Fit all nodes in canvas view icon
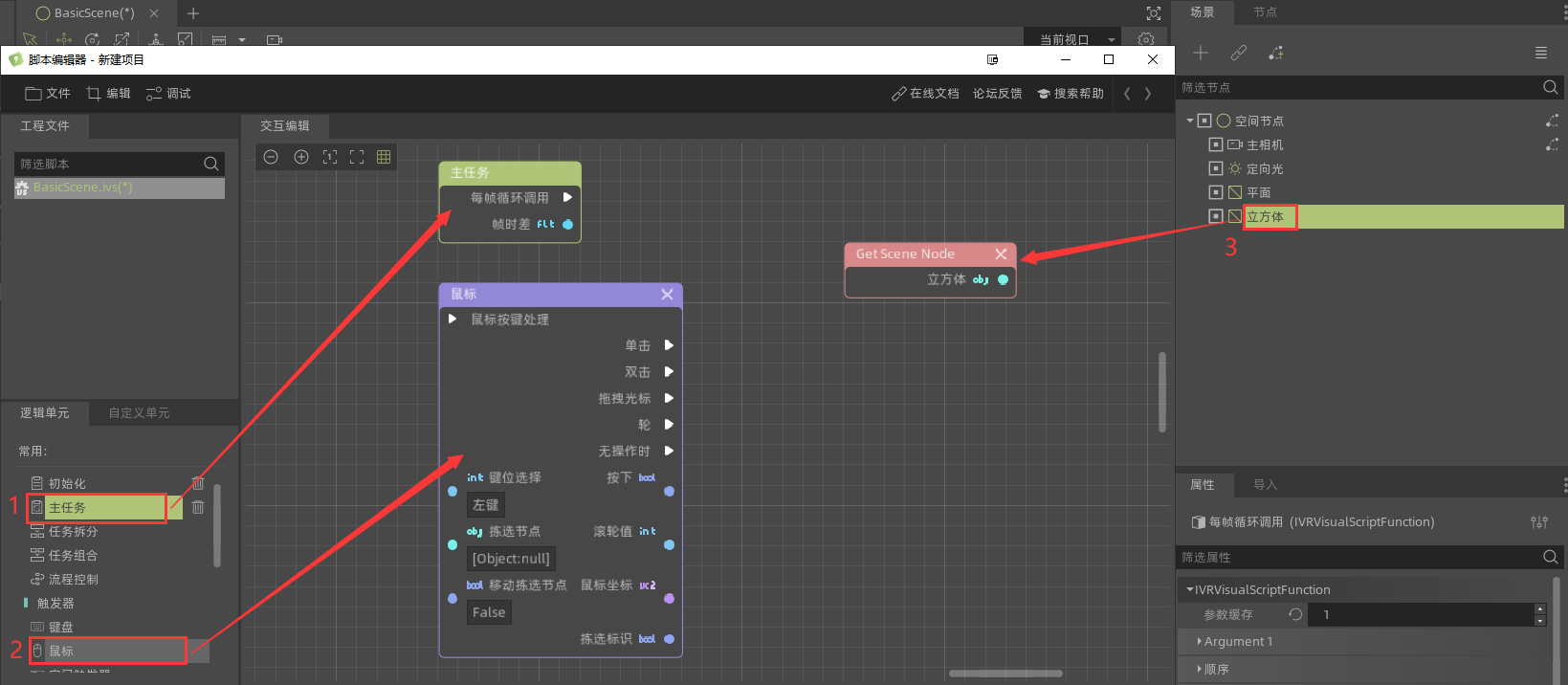This screenshot has width=1568, height=685. pyautogui.click(x=357, y=157)
